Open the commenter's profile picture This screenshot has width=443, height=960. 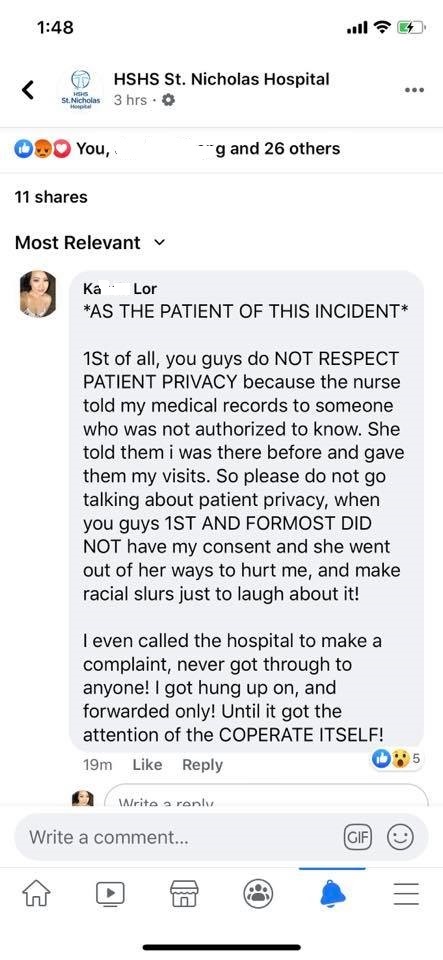tap(38, 294)
